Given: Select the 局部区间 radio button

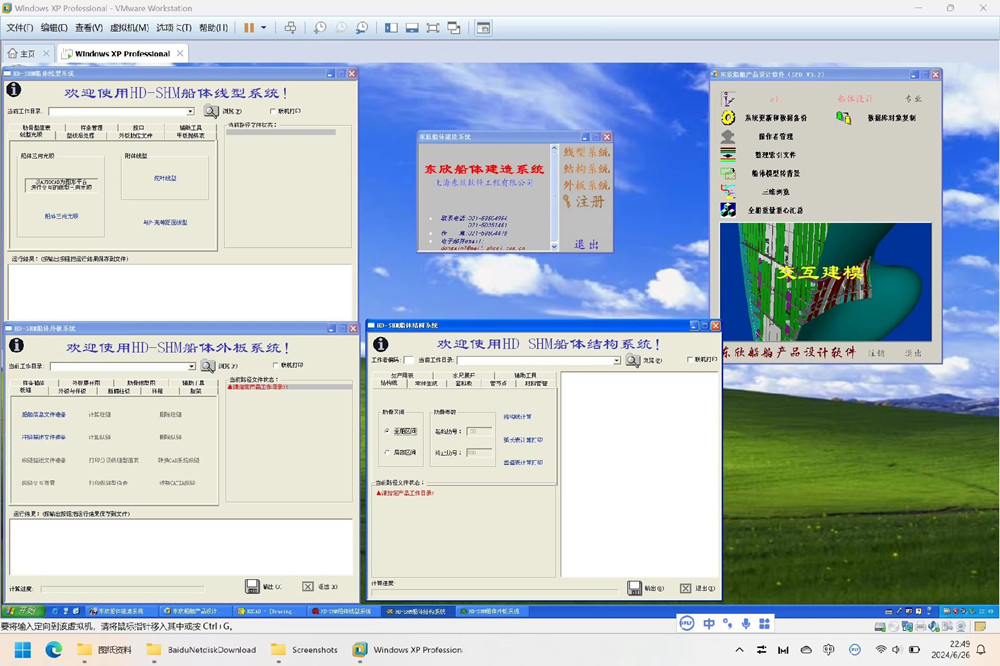Looking at the screenshot, I should coord(386,452).
